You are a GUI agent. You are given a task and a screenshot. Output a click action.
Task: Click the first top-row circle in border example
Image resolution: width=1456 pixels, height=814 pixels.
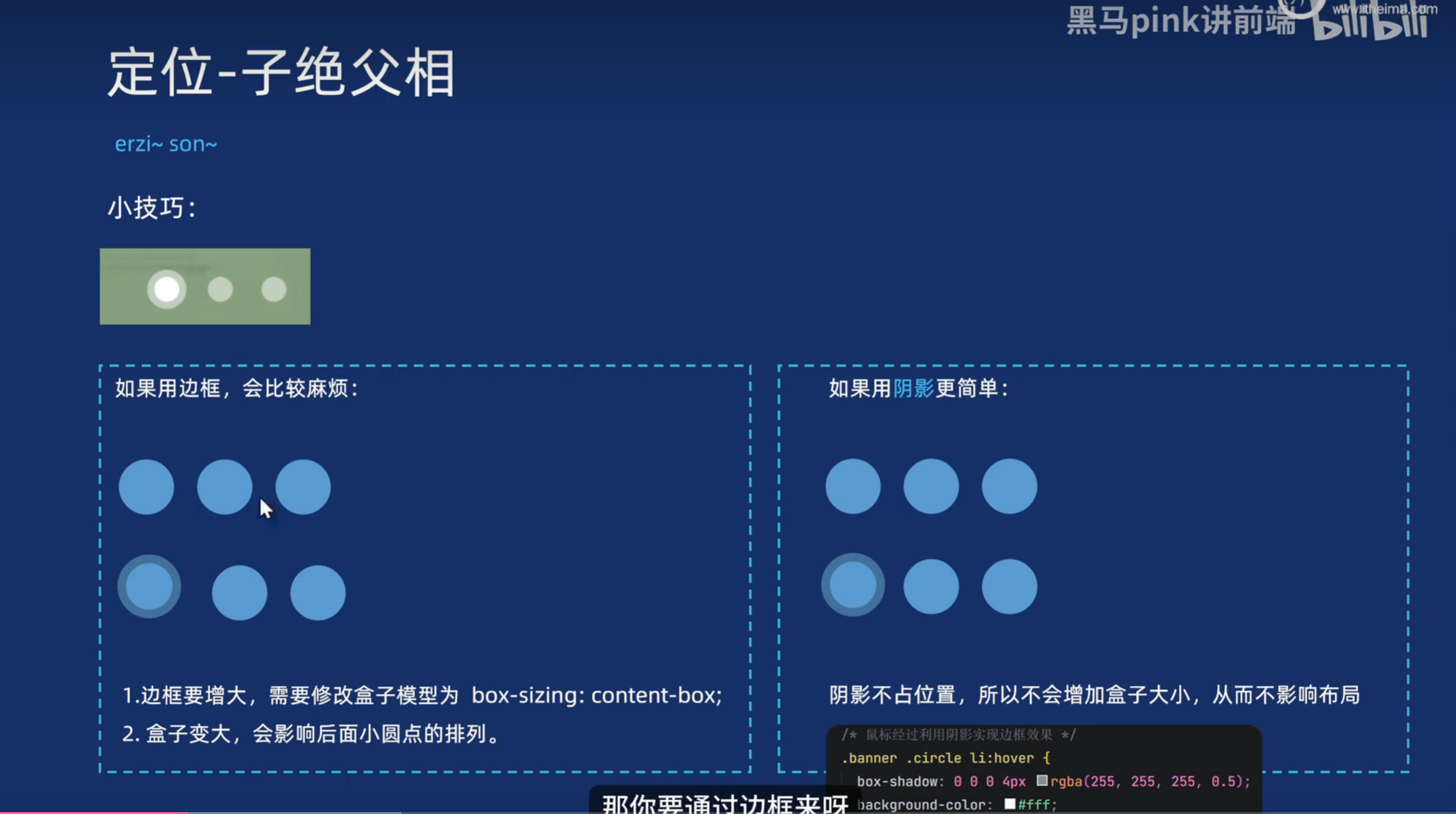point(146,487)
